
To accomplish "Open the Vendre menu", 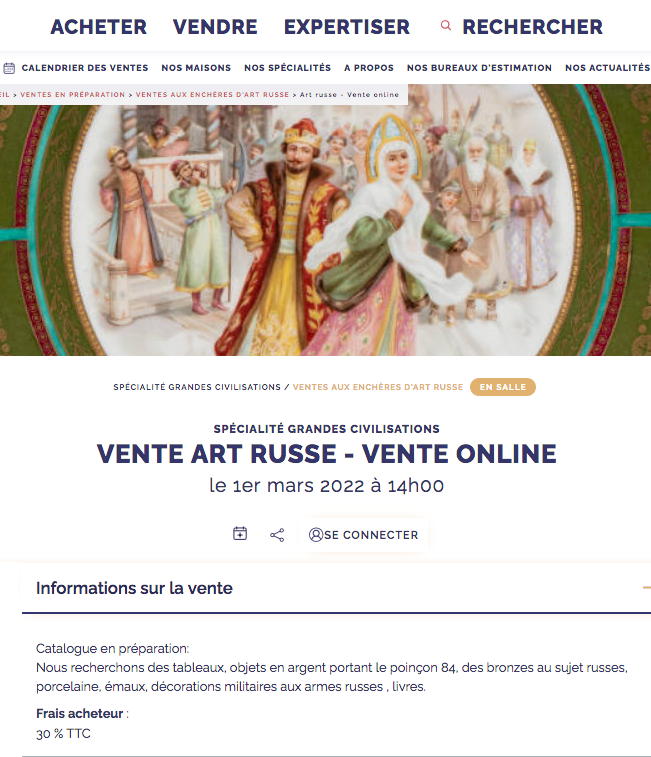I will [x=215, y=27].
